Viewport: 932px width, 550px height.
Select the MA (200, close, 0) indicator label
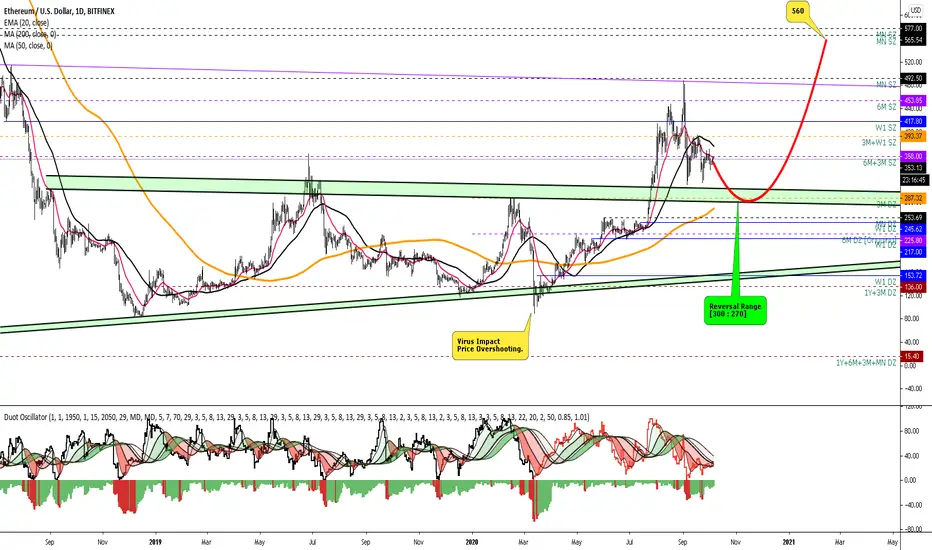[x=30, y=34]
